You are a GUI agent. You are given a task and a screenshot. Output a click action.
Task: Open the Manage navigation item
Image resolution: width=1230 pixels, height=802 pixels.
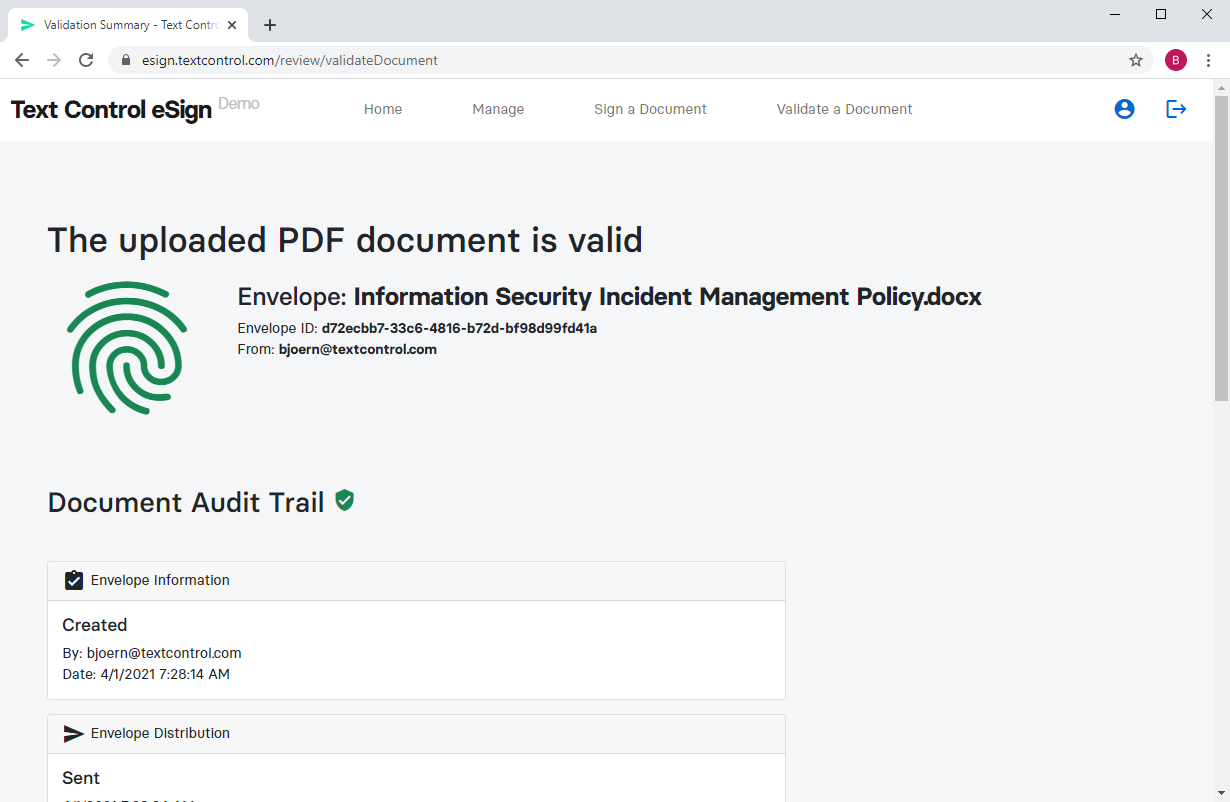(498, 109)
